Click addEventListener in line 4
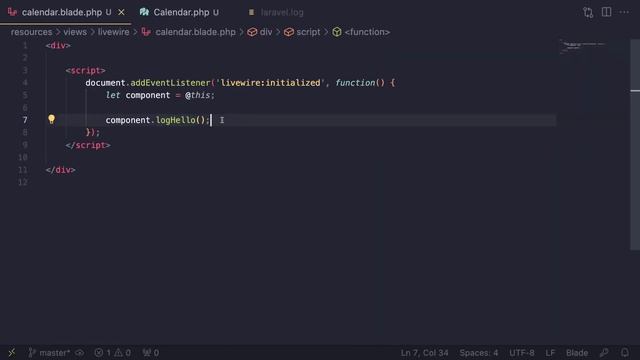Screen dimensions: 640x360 tap(170, 83)
